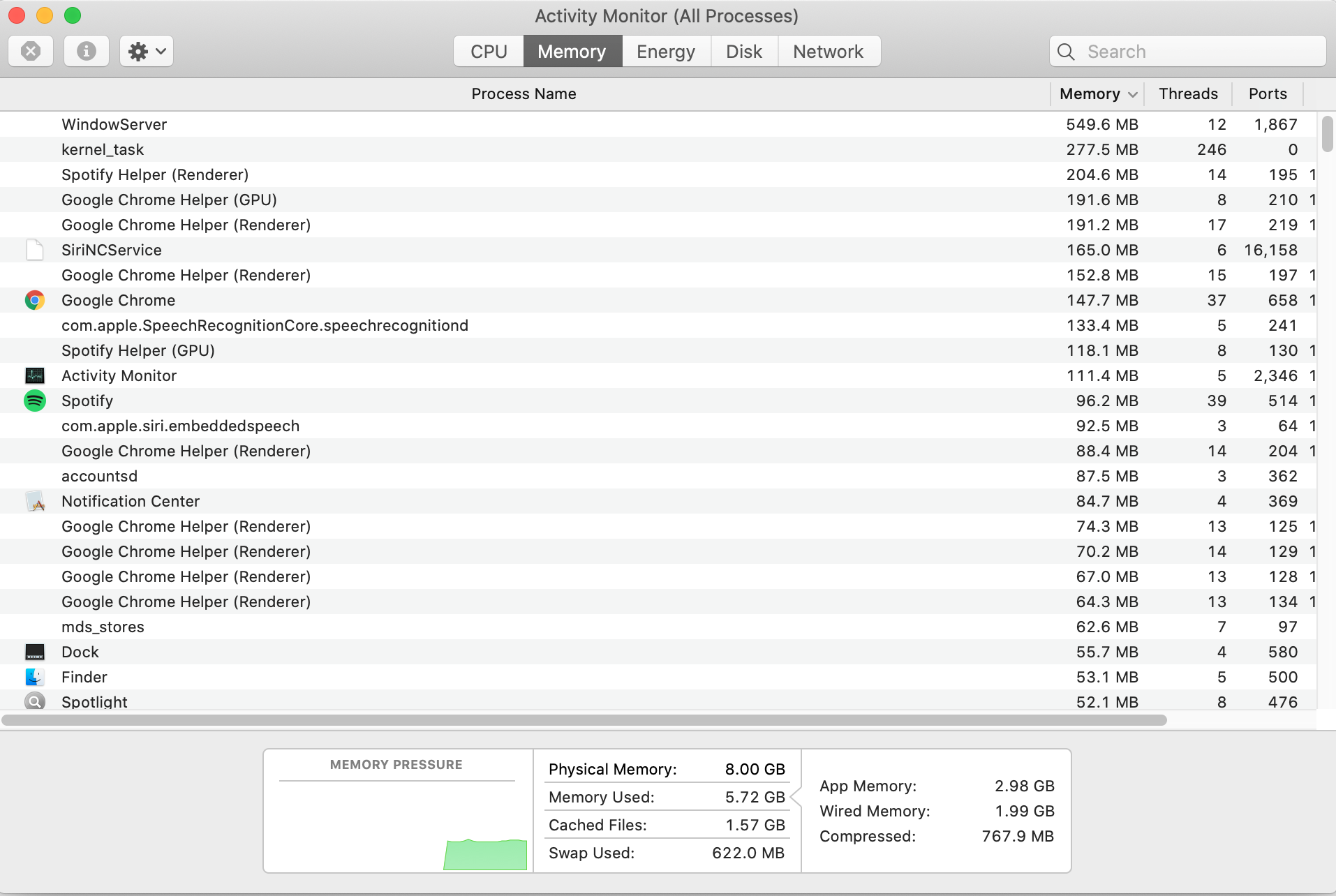The image size is (1336, 896).
Task: Click the App Memory 2.98 GB value
Action: pos(1025,786)
